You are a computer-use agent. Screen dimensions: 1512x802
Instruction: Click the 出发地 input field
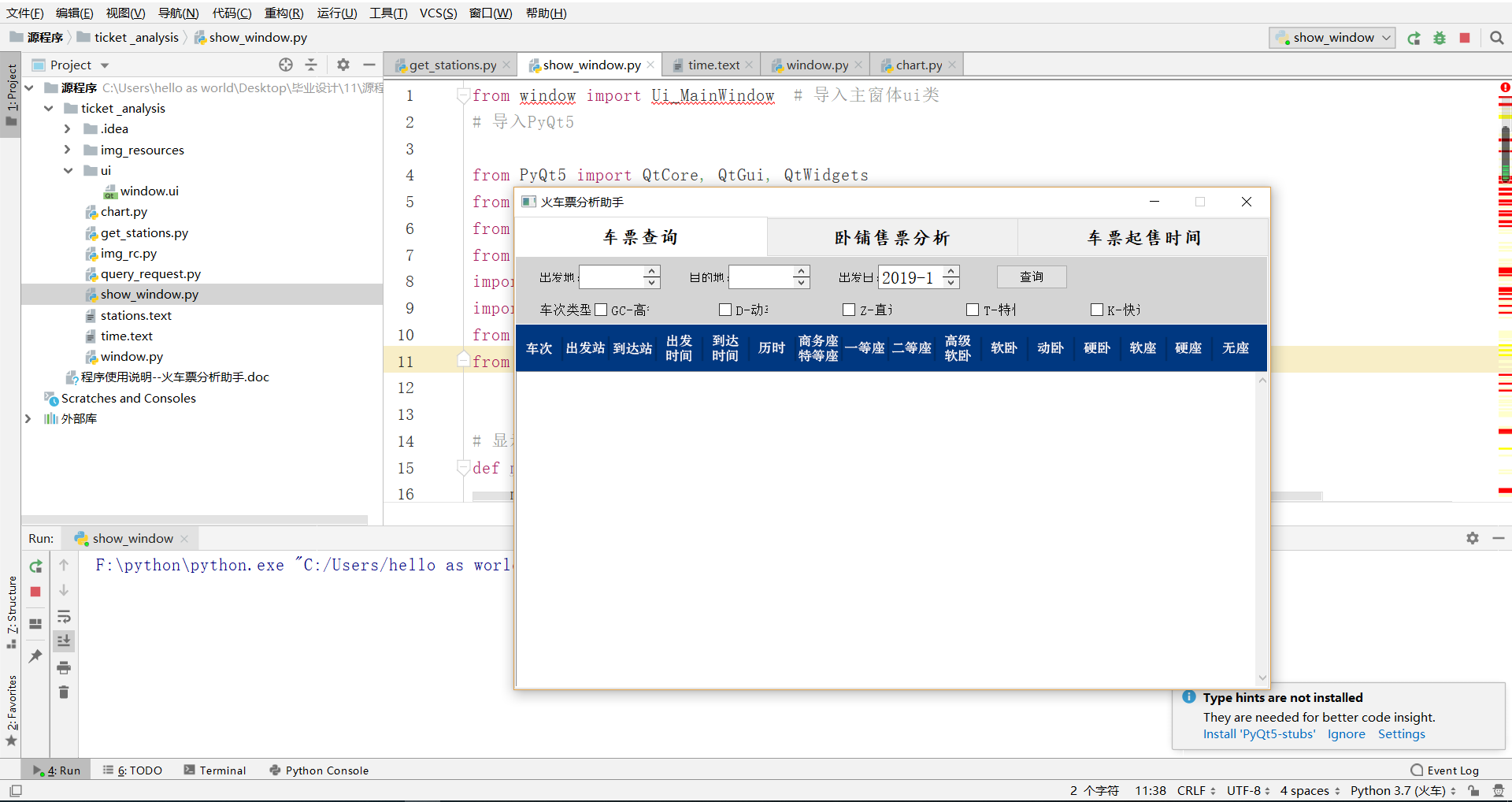coord(611,277)
